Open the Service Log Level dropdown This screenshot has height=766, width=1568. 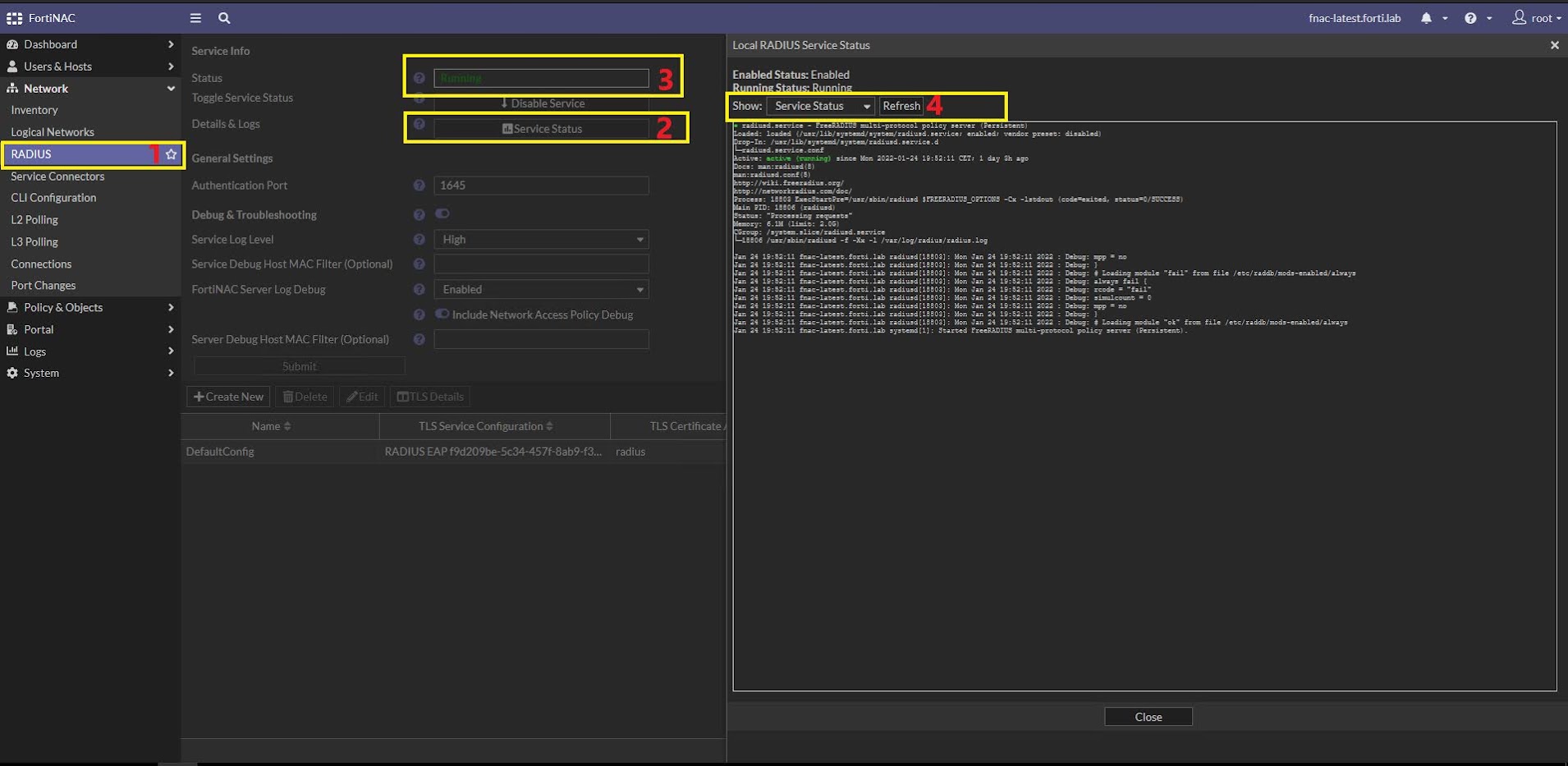[541, 240]
